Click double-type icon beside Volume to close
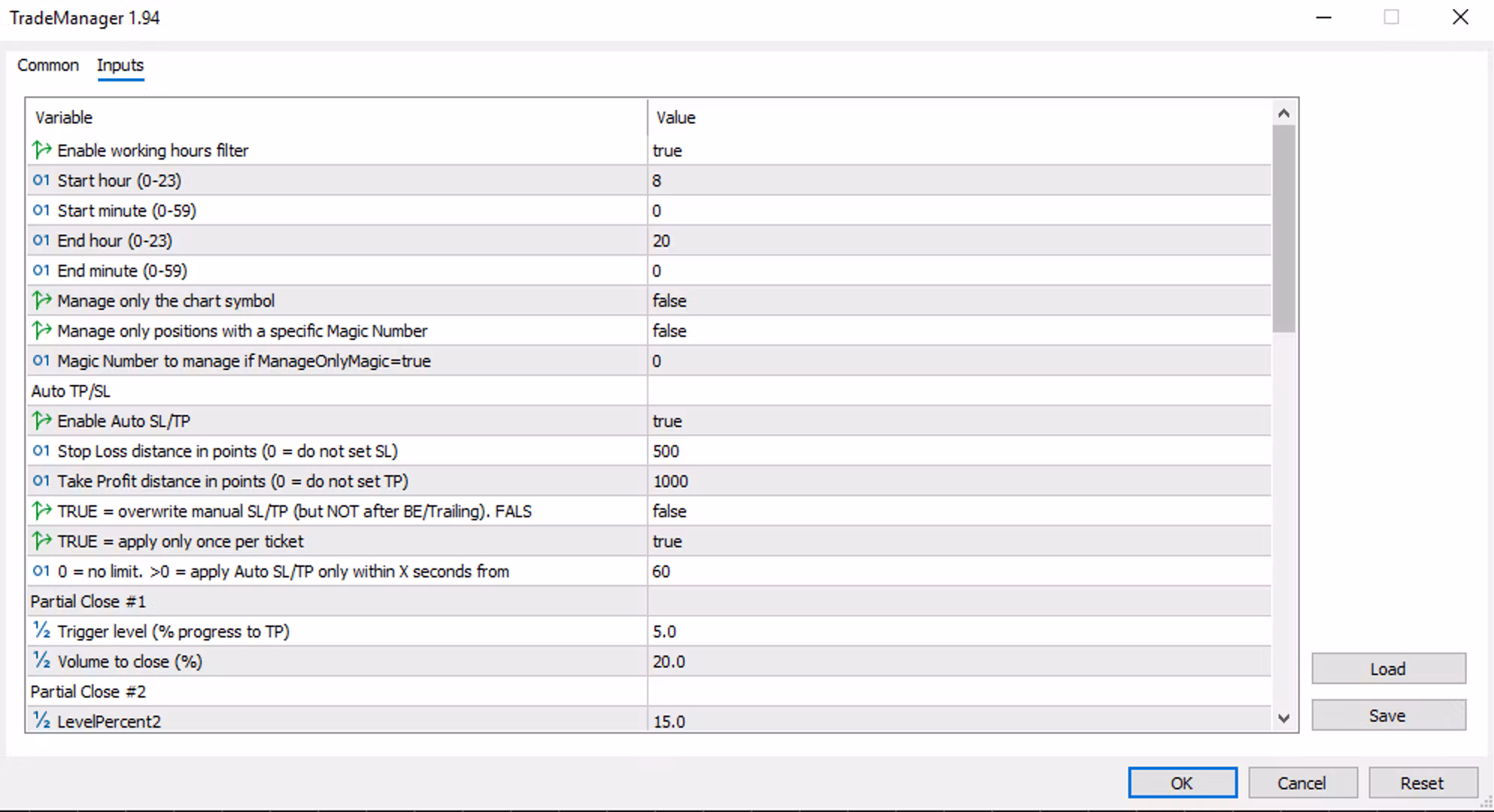 coord(41,661)
